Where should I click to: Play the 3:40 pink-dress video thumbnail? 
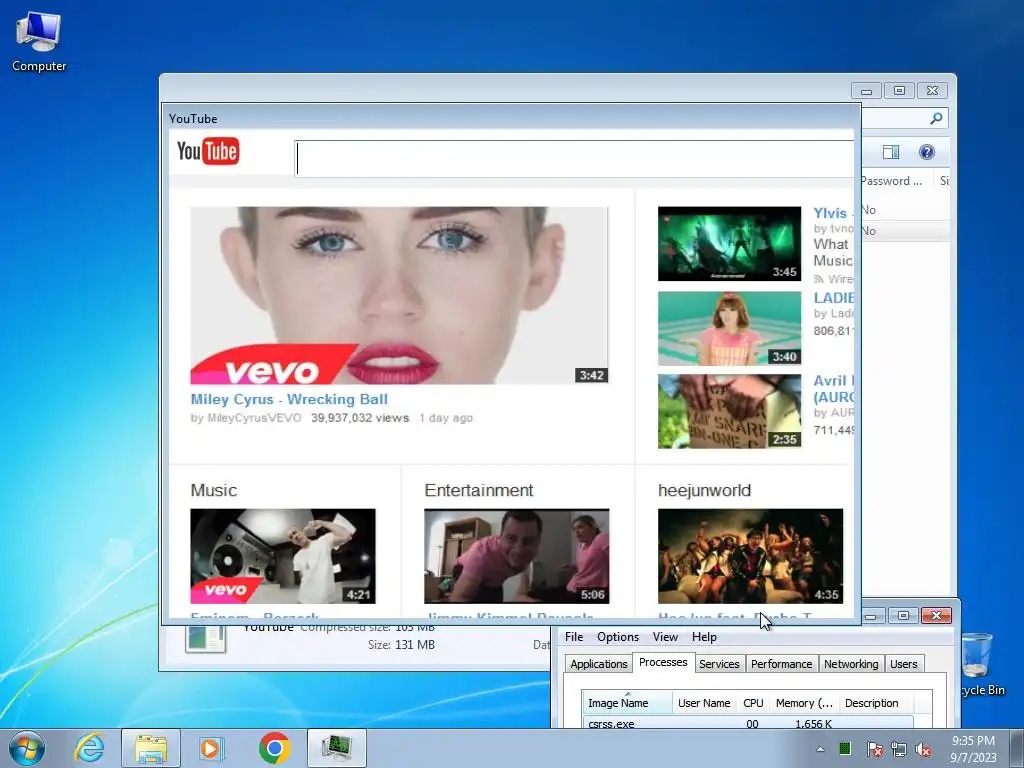(729, 328)
